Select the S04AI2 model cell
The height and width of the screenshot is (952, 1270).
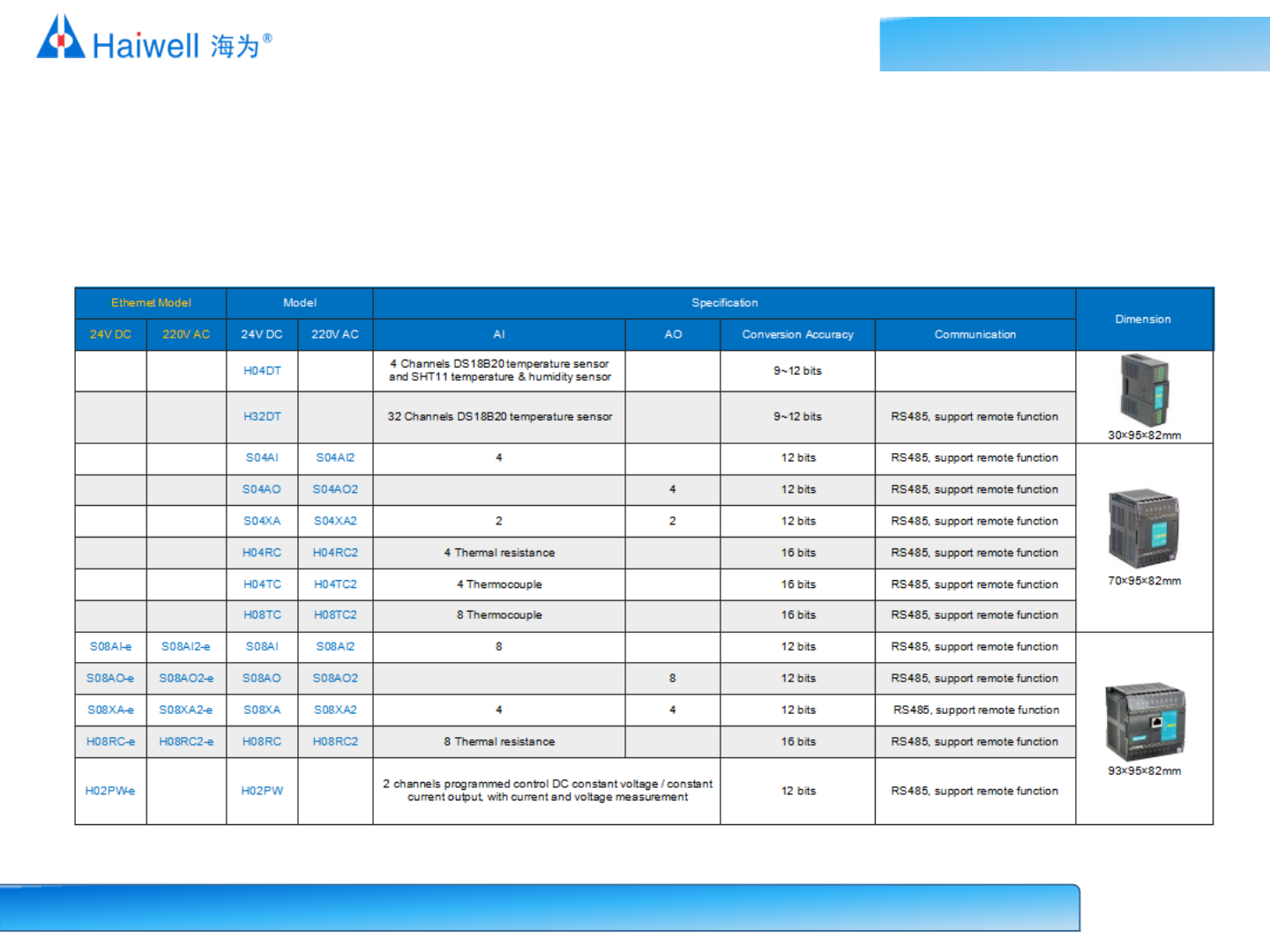tap(335, 458)
